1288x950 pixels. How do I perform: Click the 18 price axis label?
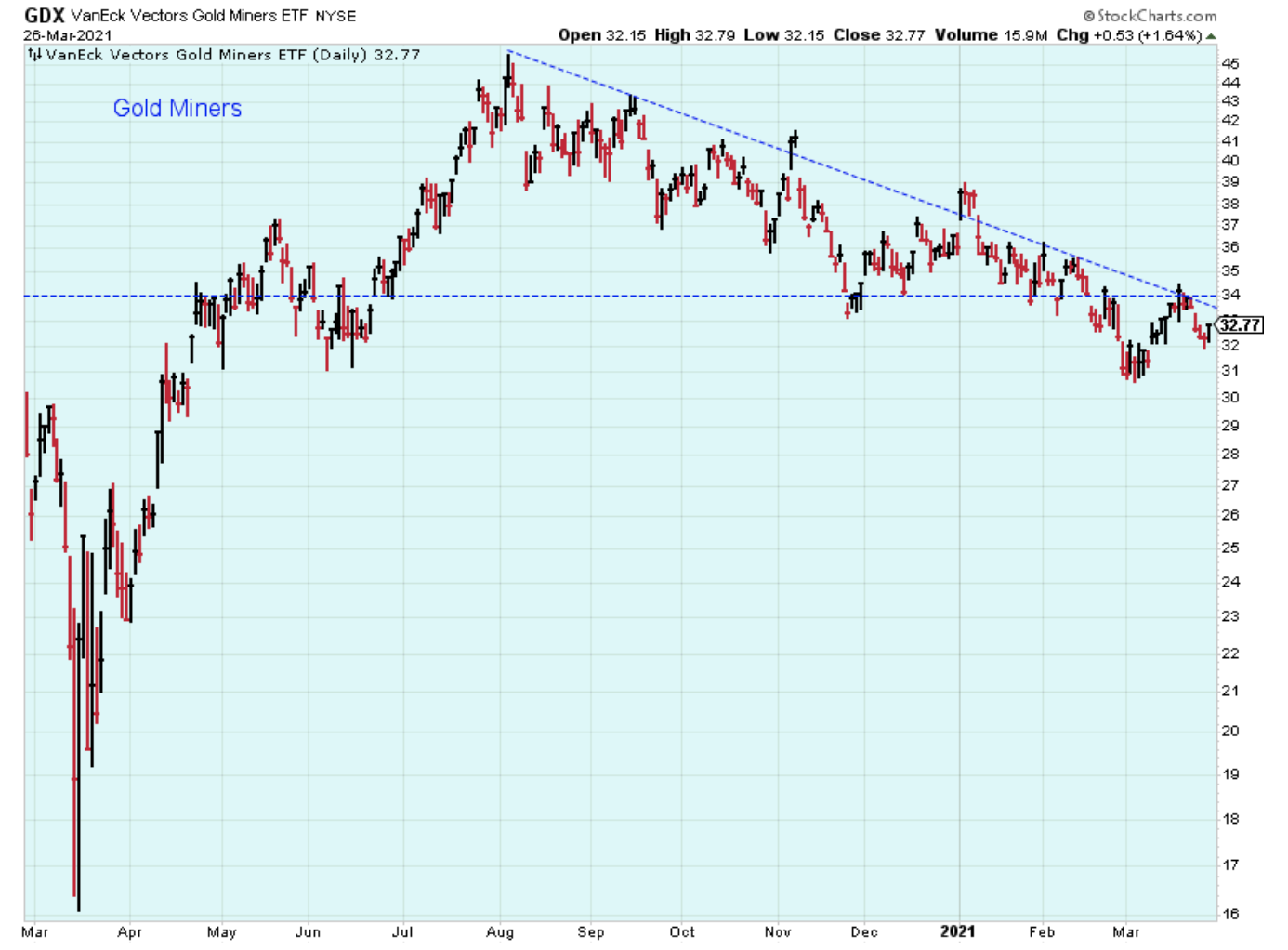(x=1230, y=820)
